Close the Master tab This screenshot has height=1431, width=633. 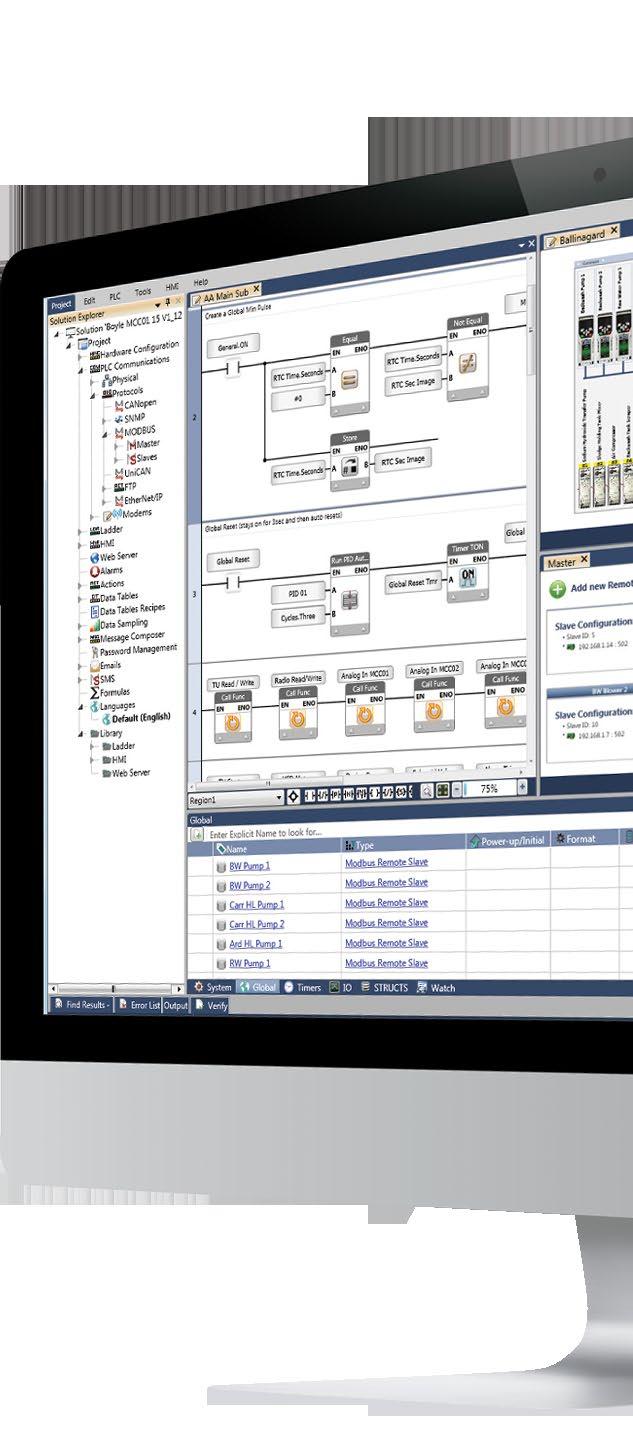click(x=583, y=560)
